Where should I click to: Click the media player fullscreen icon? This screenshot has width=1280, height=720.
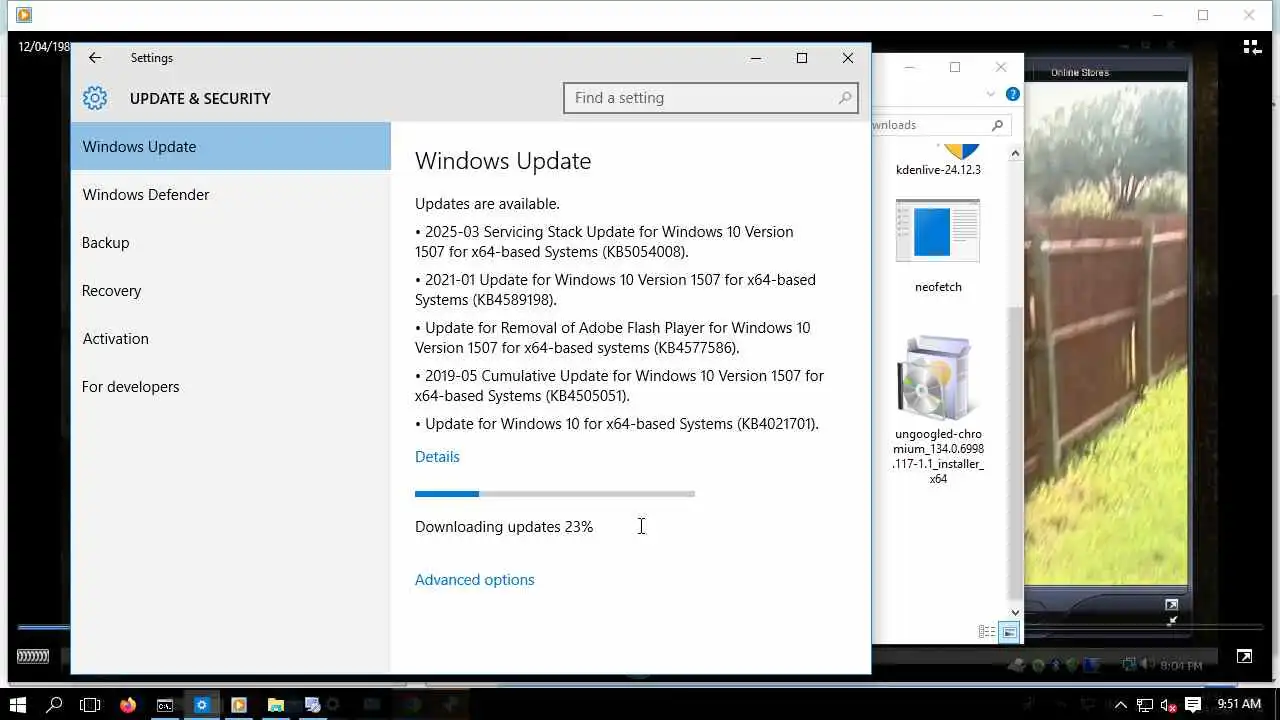[1244, 656]
